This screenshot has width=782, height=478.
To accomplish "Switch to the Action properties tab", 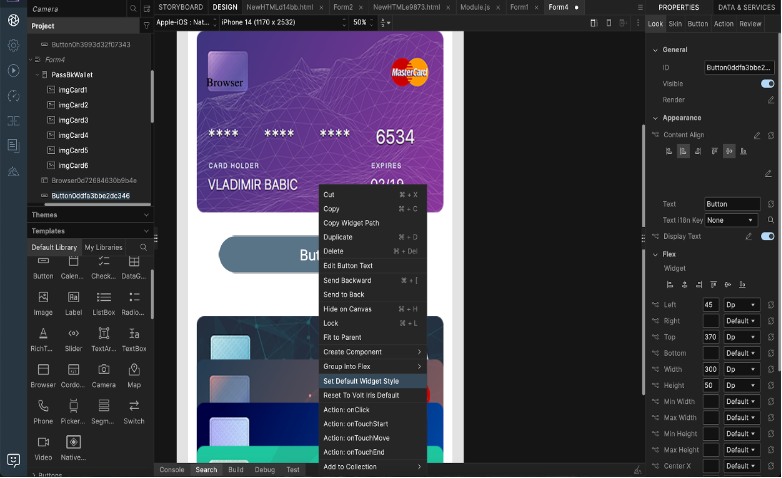I will tap(724, 24).
